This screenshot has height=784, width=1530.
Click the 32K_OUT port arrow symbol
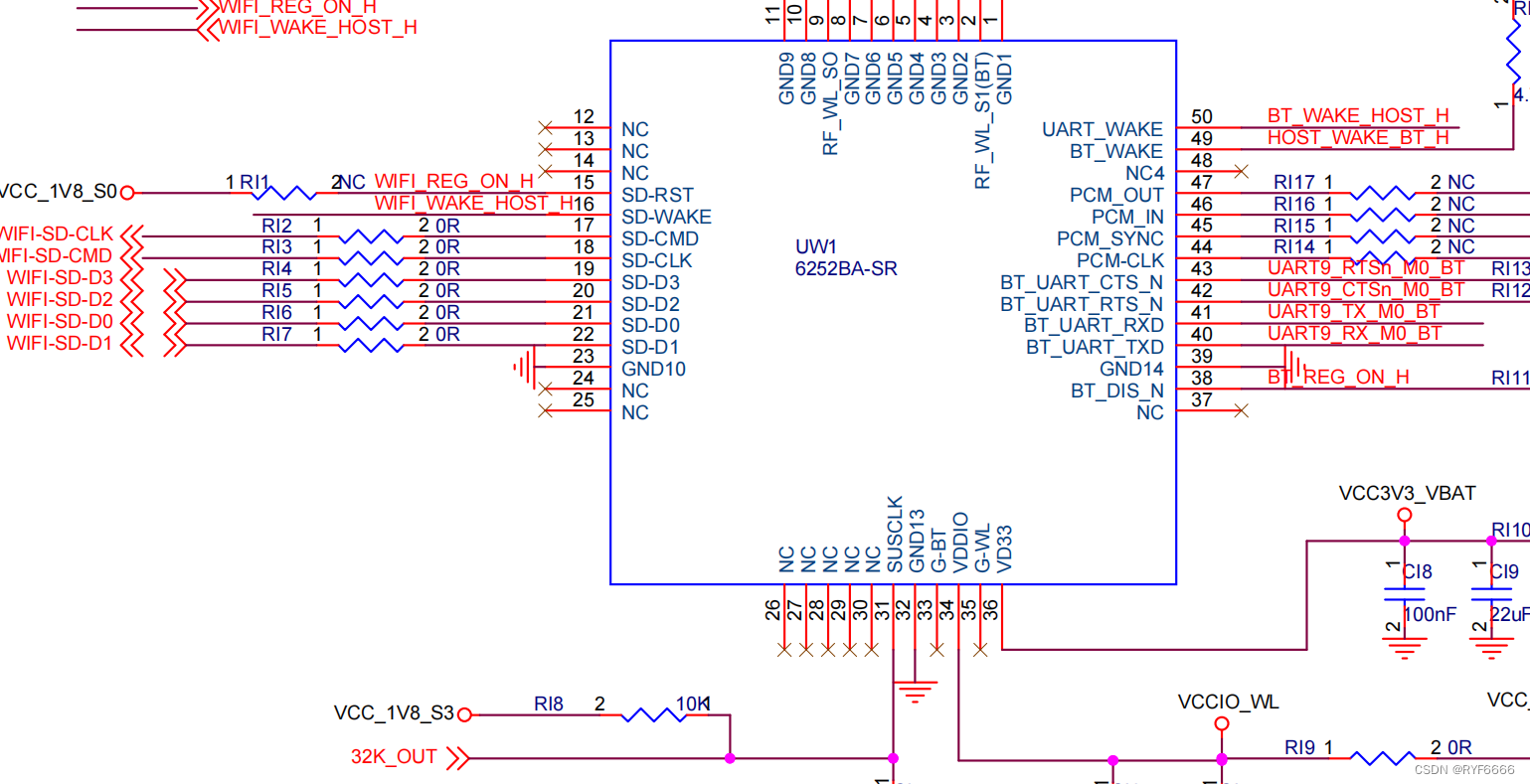(x=457, y=758)
